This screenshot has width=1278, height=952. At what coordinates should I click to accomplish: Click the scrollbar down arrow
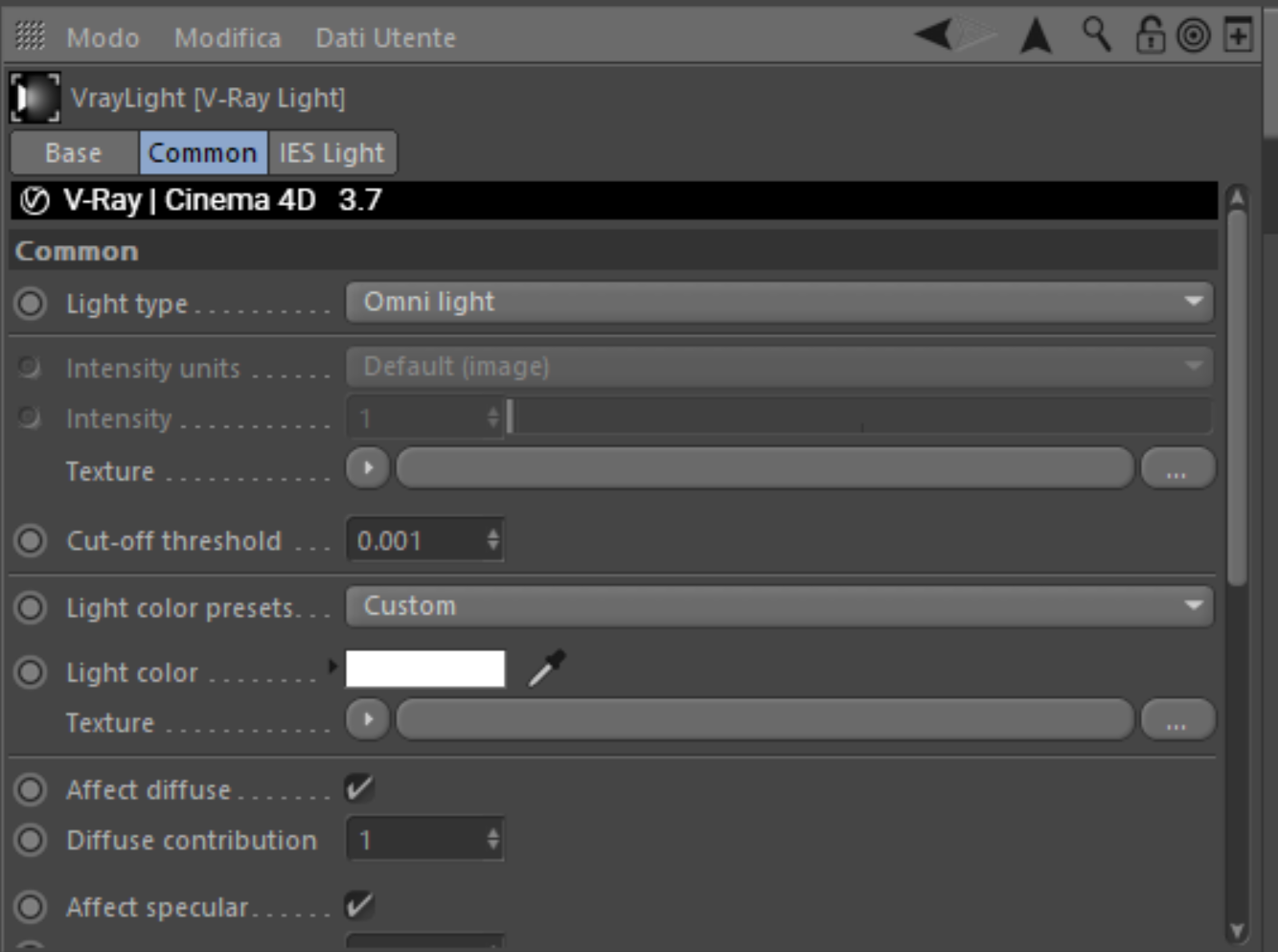point(1237,931)
